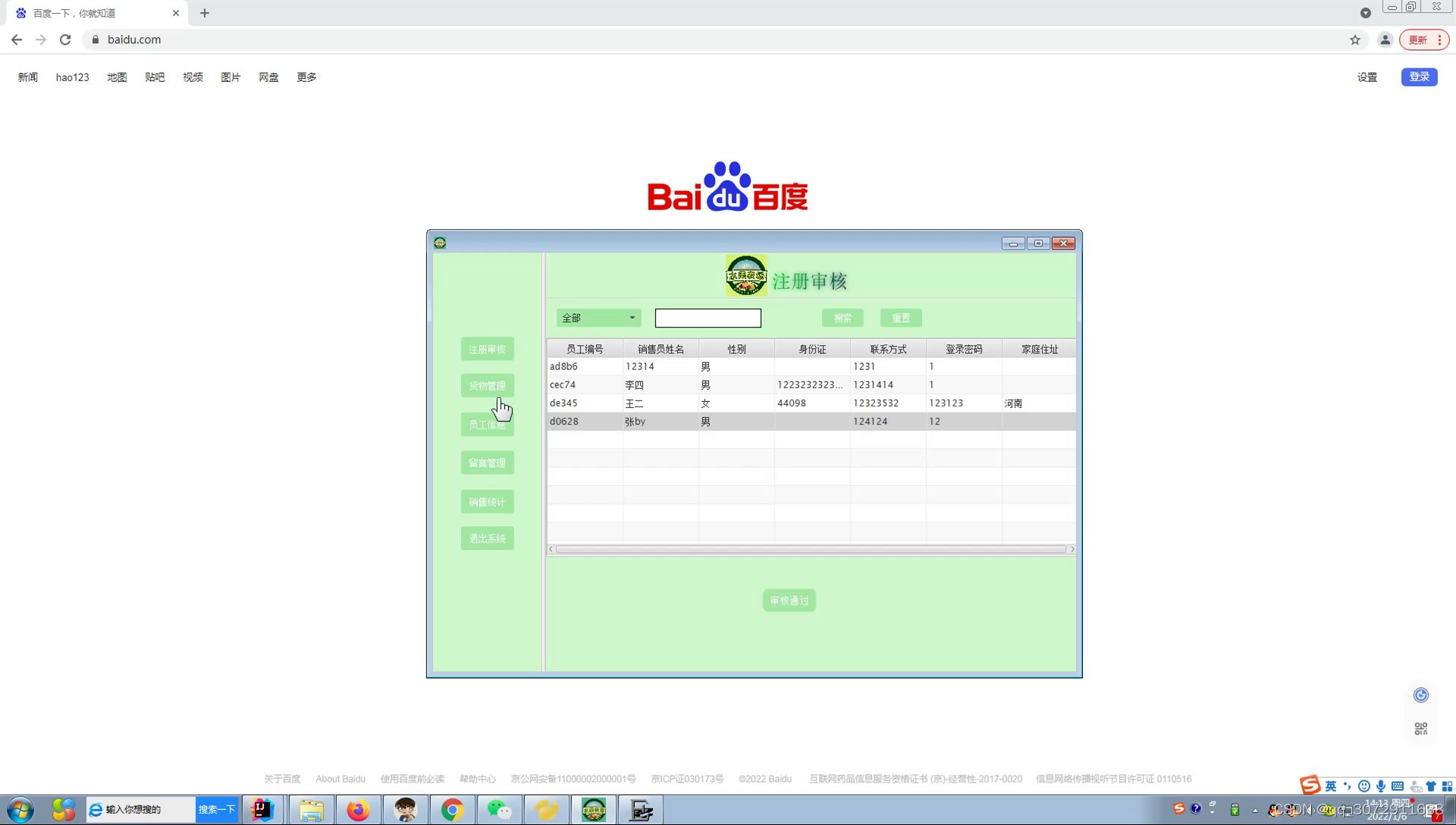This screenshot has width=1456, height=825.
Task: Click the 登录密码 column header
Action: pyautogui.click(x=964, y=349)
